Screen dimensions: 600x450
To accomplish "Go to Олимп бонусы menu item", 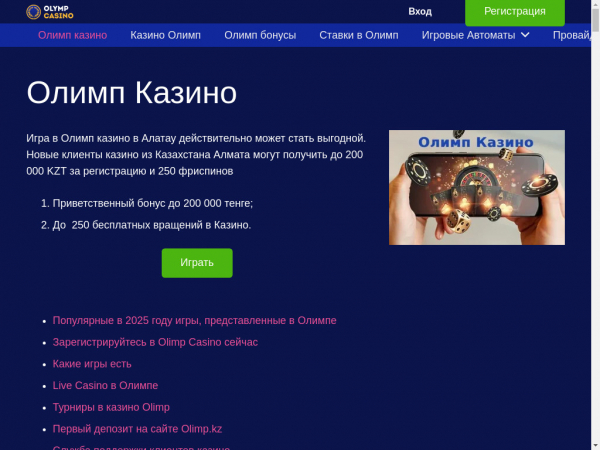I will (260, 35).
